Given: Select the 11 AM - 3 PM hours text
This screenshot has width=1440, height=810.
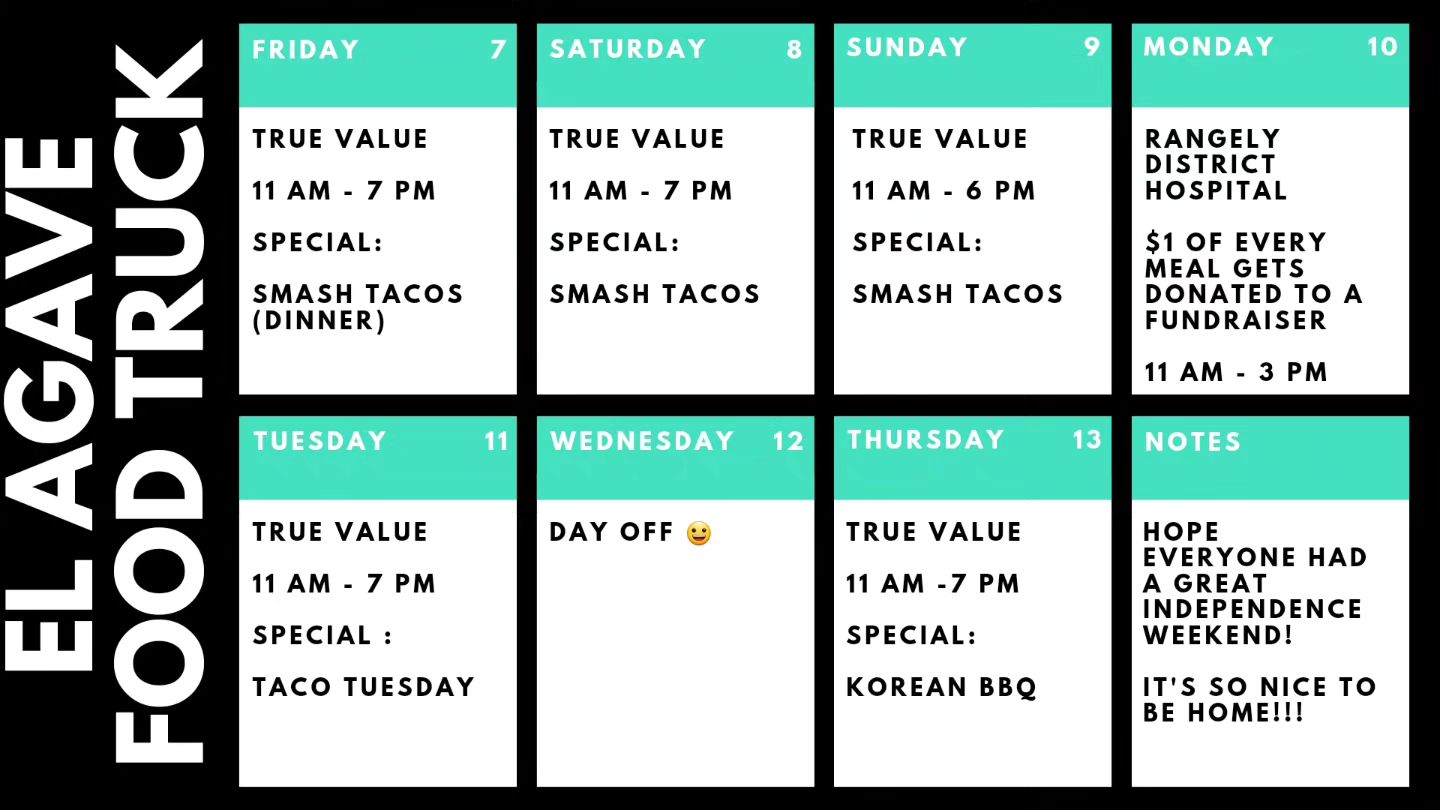Looking at the screenshot, I should click(x=1236, y=372).
